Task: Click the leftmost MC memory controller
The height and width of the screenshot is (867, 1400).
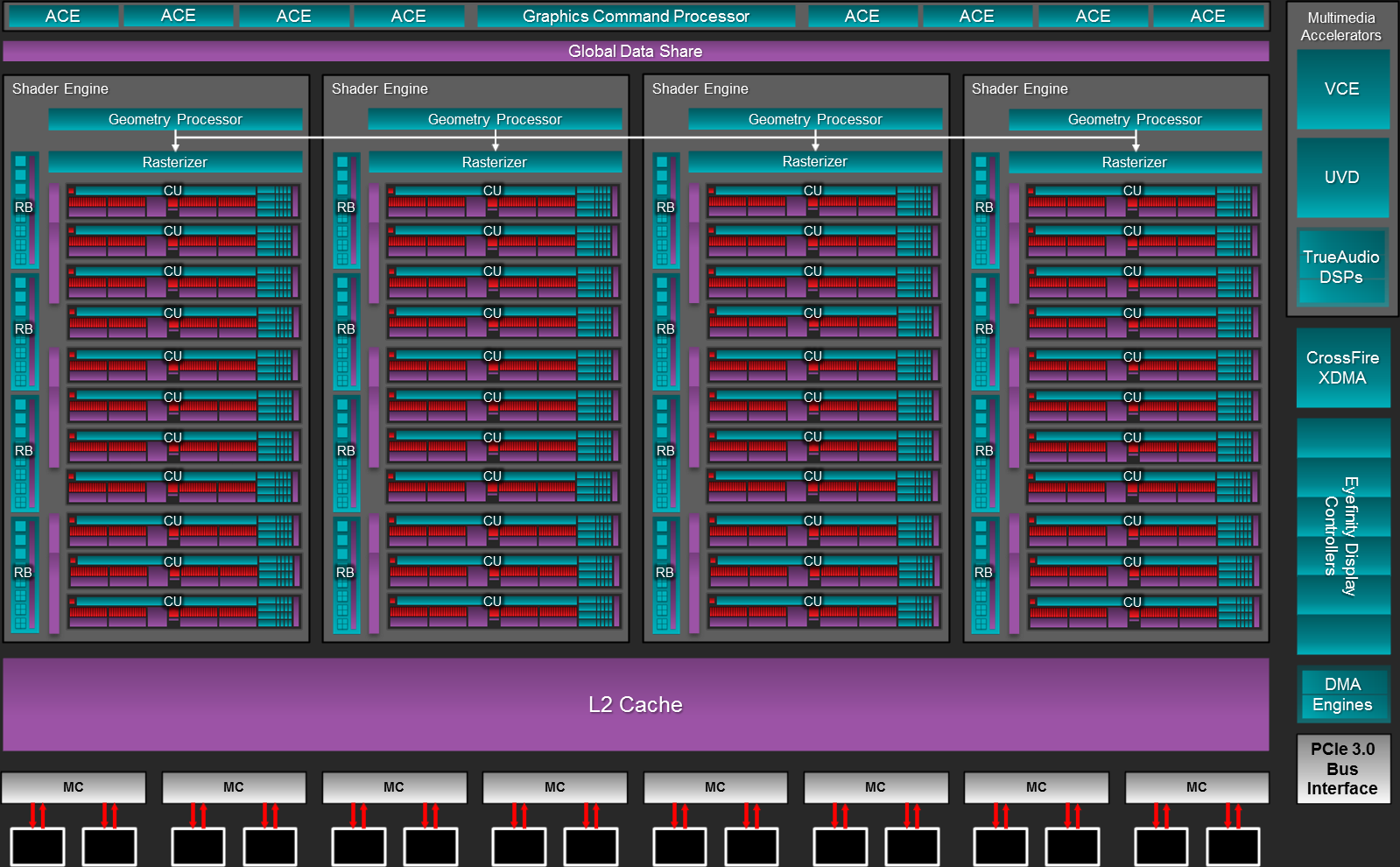Action: 74,787
